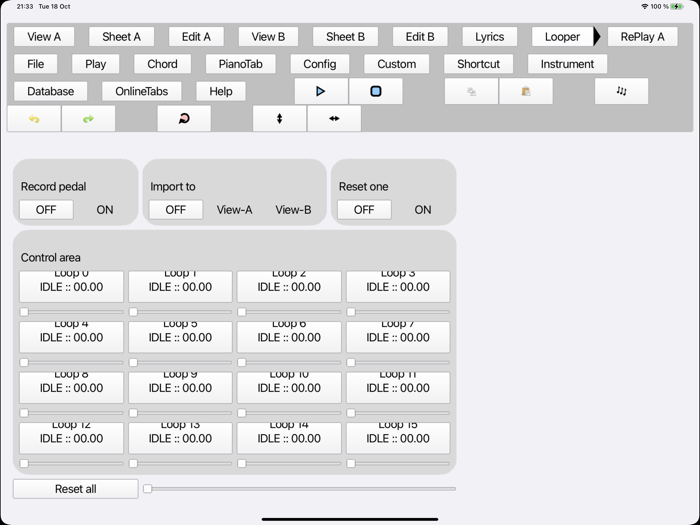700x525 pixels.
Task: Undo with the yellow arrow icon
Action: [34, 119]
